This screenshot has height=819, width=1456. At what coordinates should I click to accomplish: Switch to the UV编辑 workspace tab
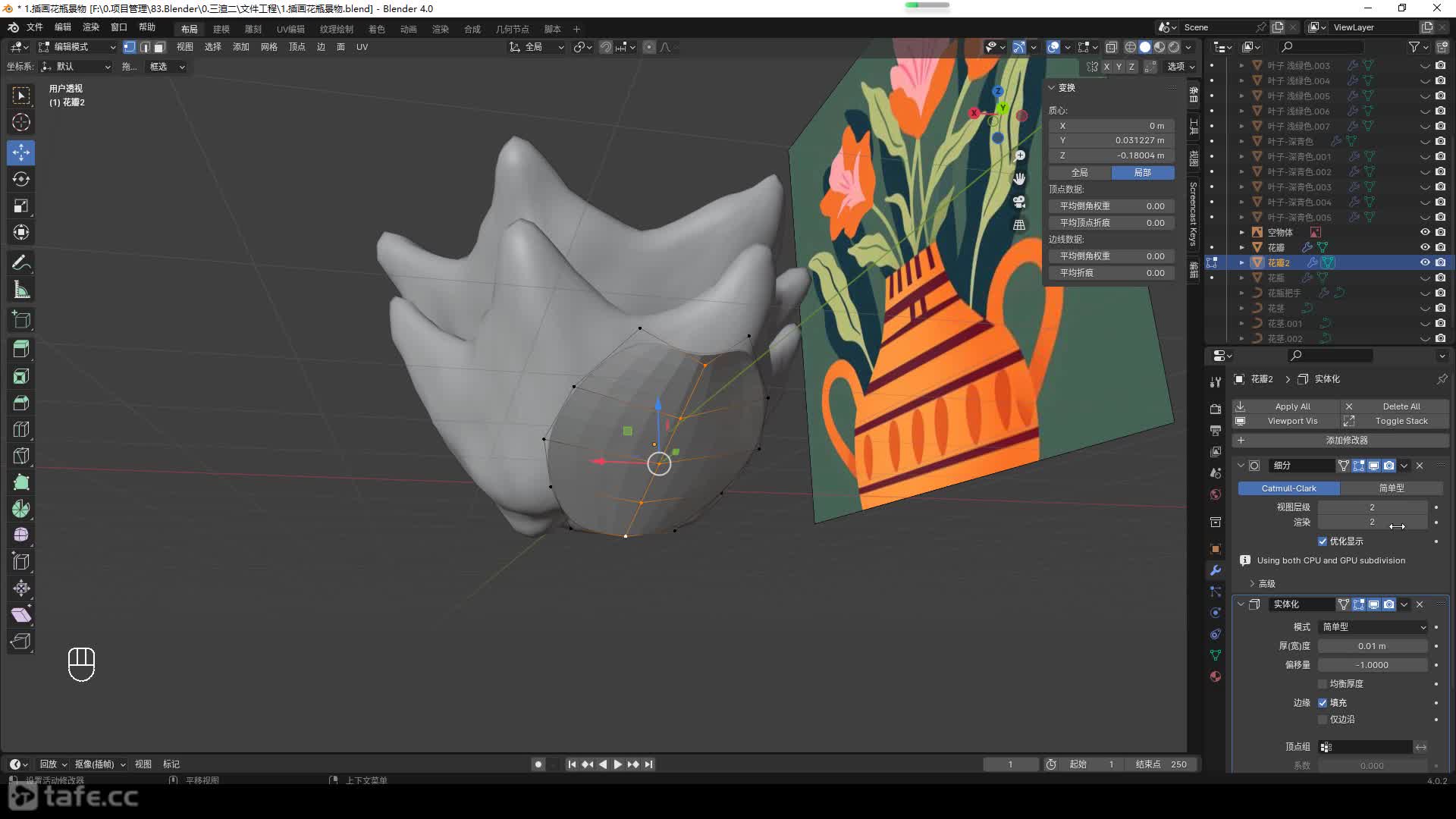click(x=290, y=29)
